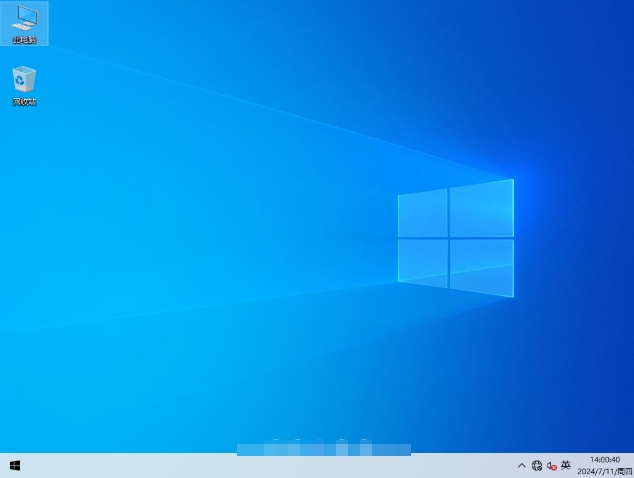This screenshot has width=634, height=478.
Task: Click the red X badge on volume icon
Action: click(553, 468)
